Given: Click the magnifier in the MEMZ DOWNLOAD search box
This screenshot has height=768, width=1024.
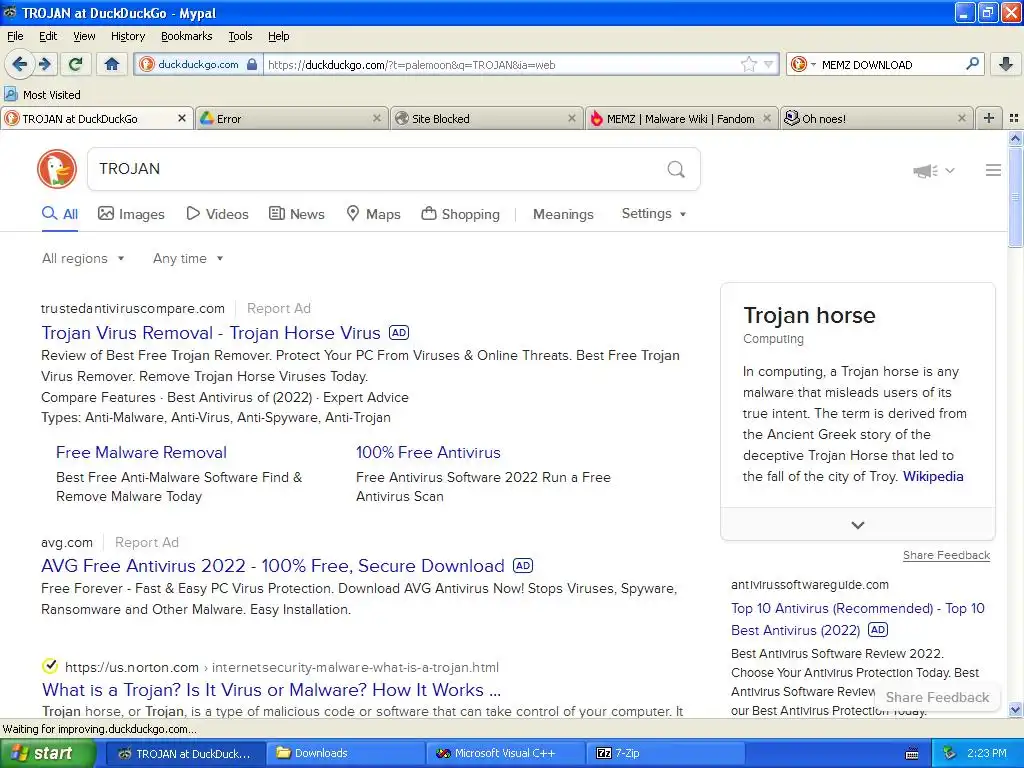Looking at the screenshot, I should pos(972,64).
